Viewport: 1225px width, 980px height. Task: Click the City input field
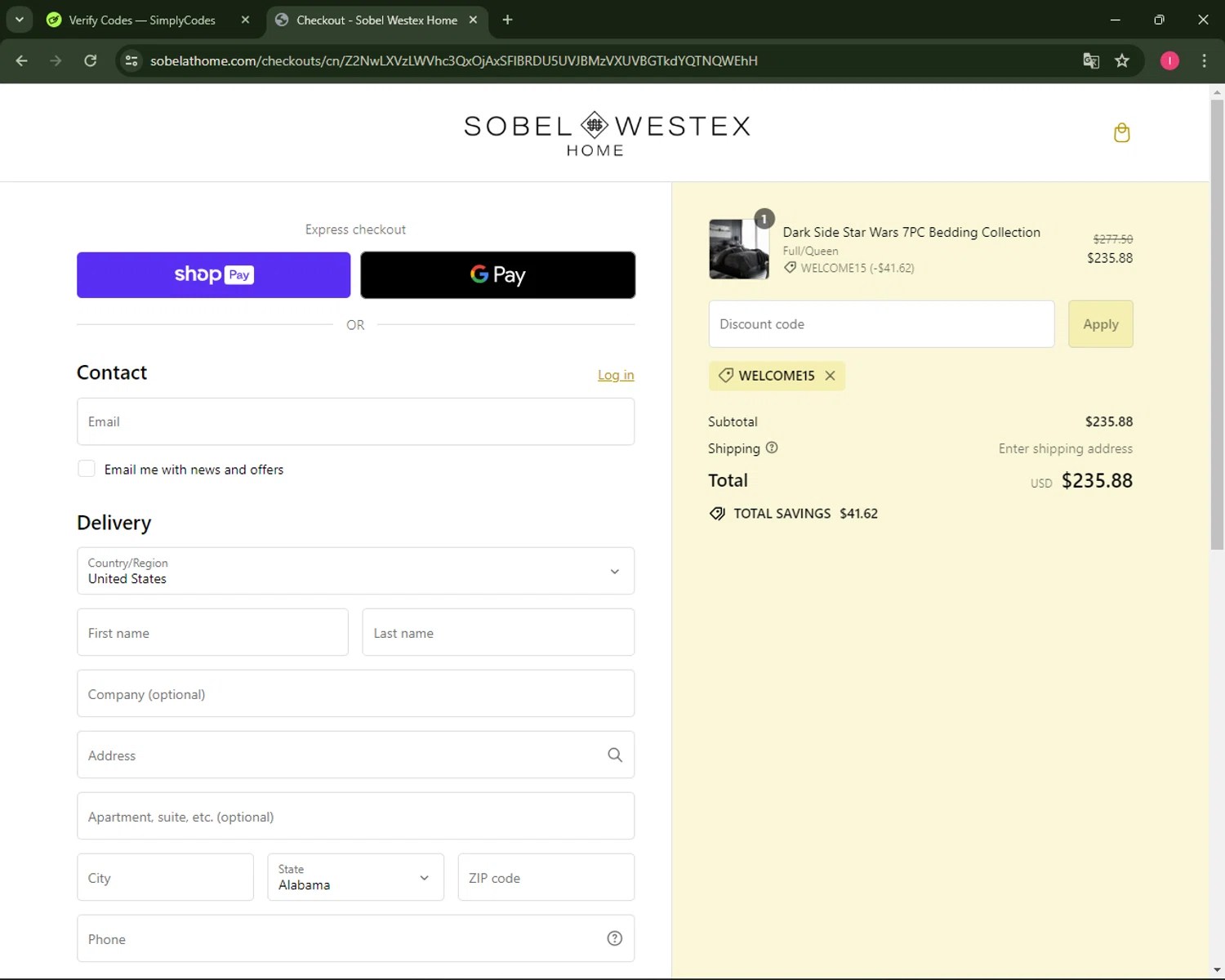point(165,877)
